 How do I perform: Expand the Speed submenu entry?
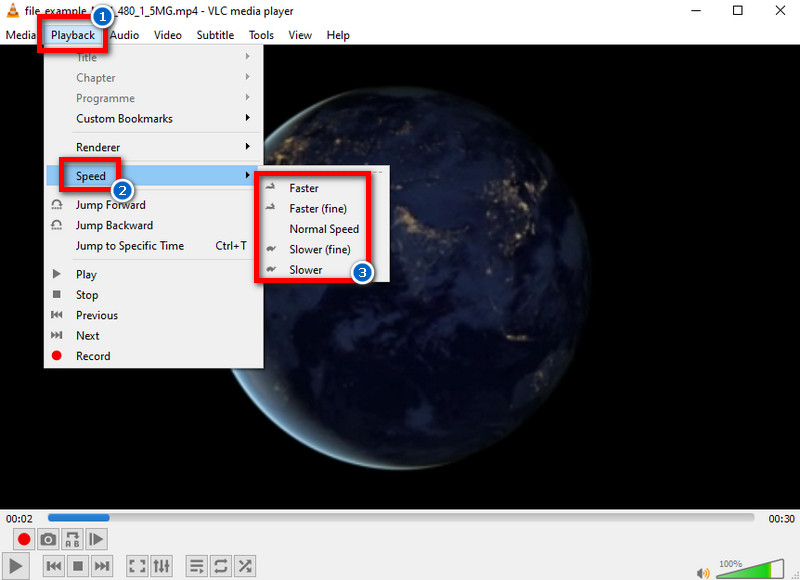click(x=154, y=175)
